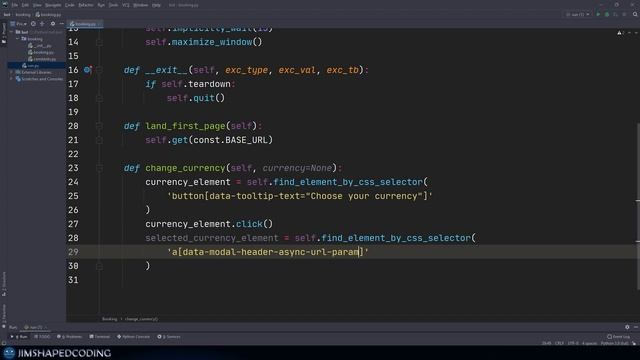640x360 pixels.
Task: Open booking.py in project tree
Action: click(41, 52)
